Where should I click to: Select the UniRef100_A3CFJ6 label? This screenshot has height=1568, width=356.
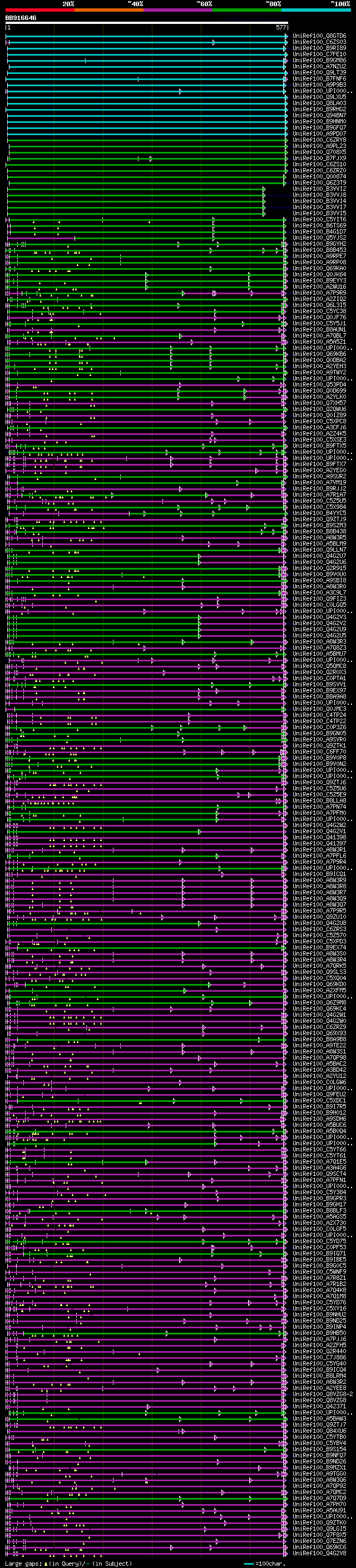tap(319, 427)
